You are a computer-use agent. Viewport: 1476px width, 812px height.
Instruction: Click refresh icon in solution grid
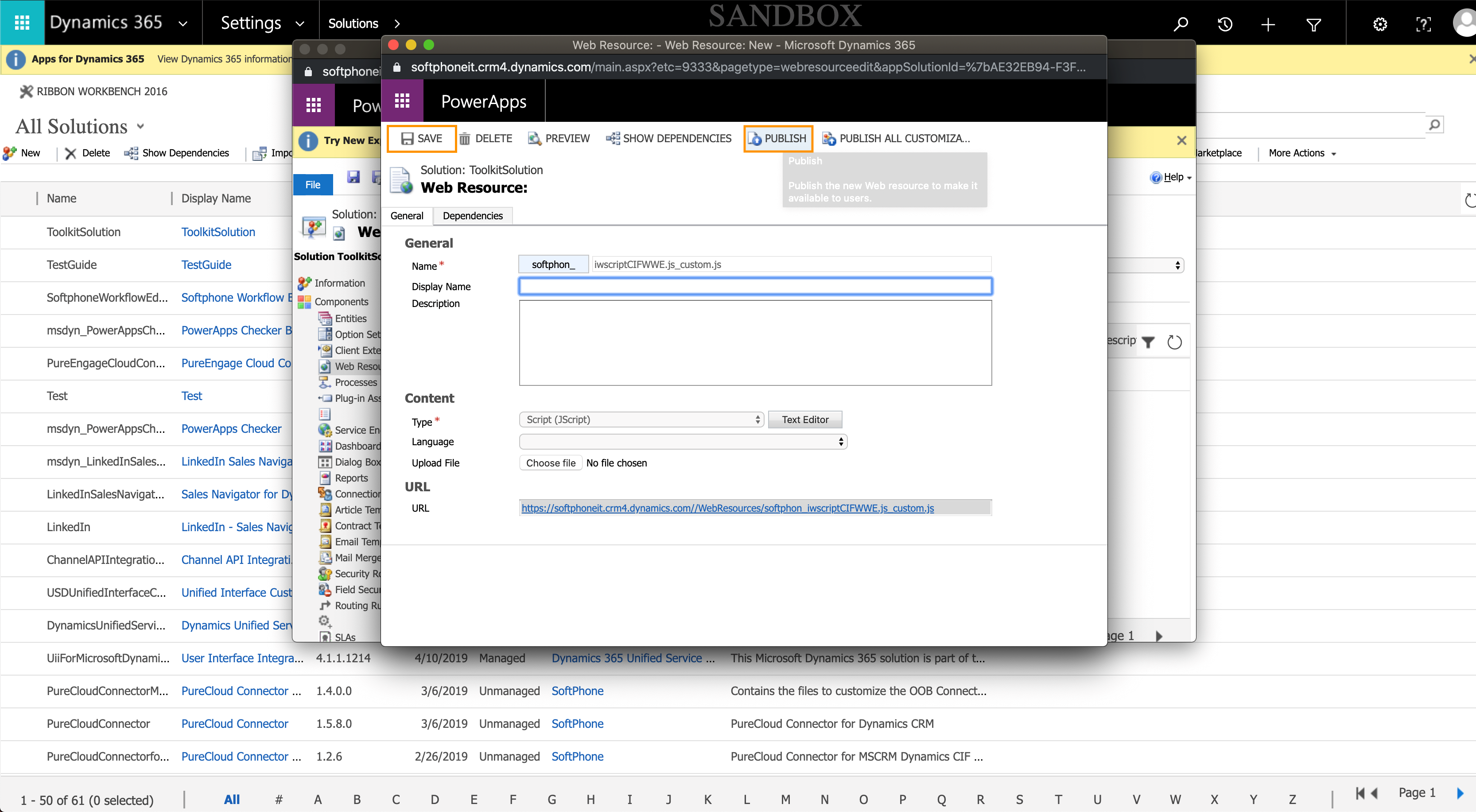coord(1174,342)
